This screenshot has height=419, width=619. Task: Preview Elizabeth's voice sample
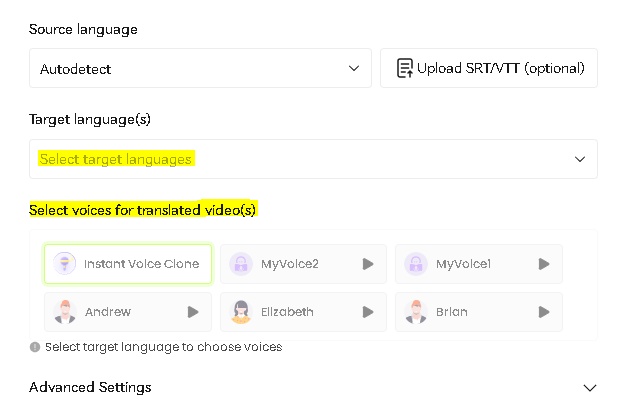(368, 312)
